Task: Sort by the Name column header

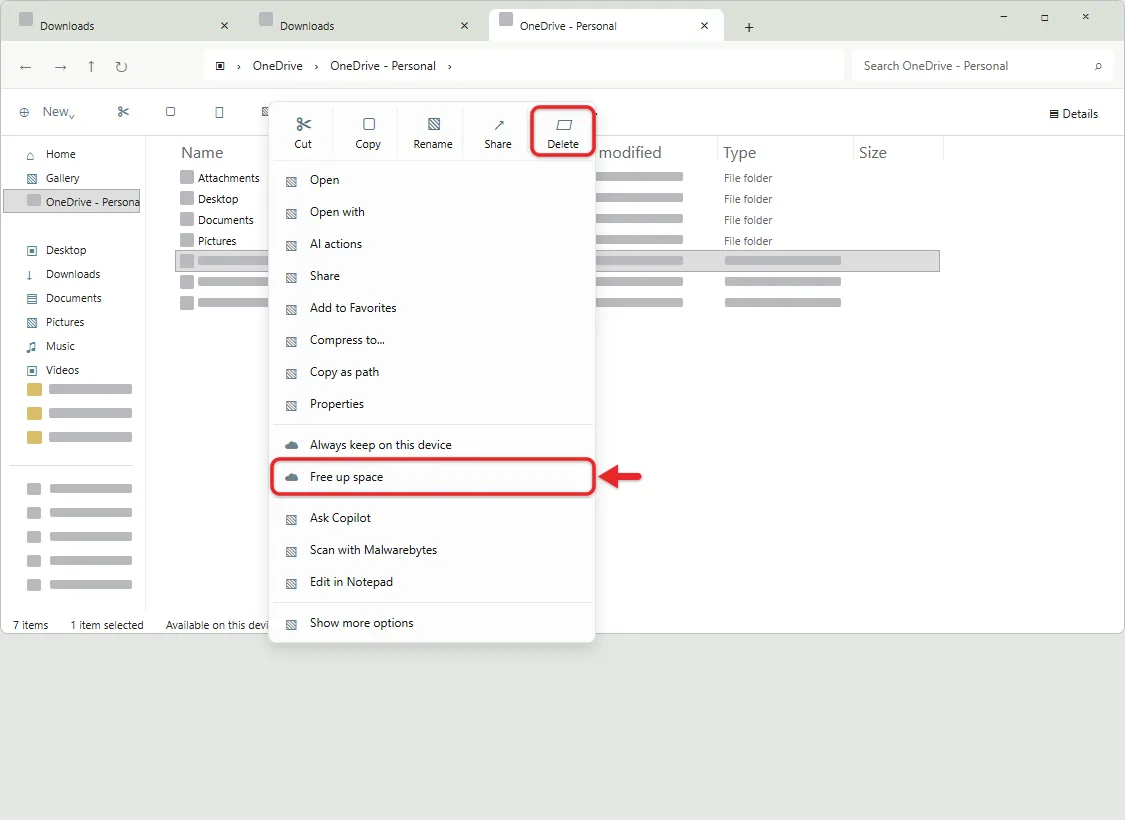Action: click(x=202, y=153)
